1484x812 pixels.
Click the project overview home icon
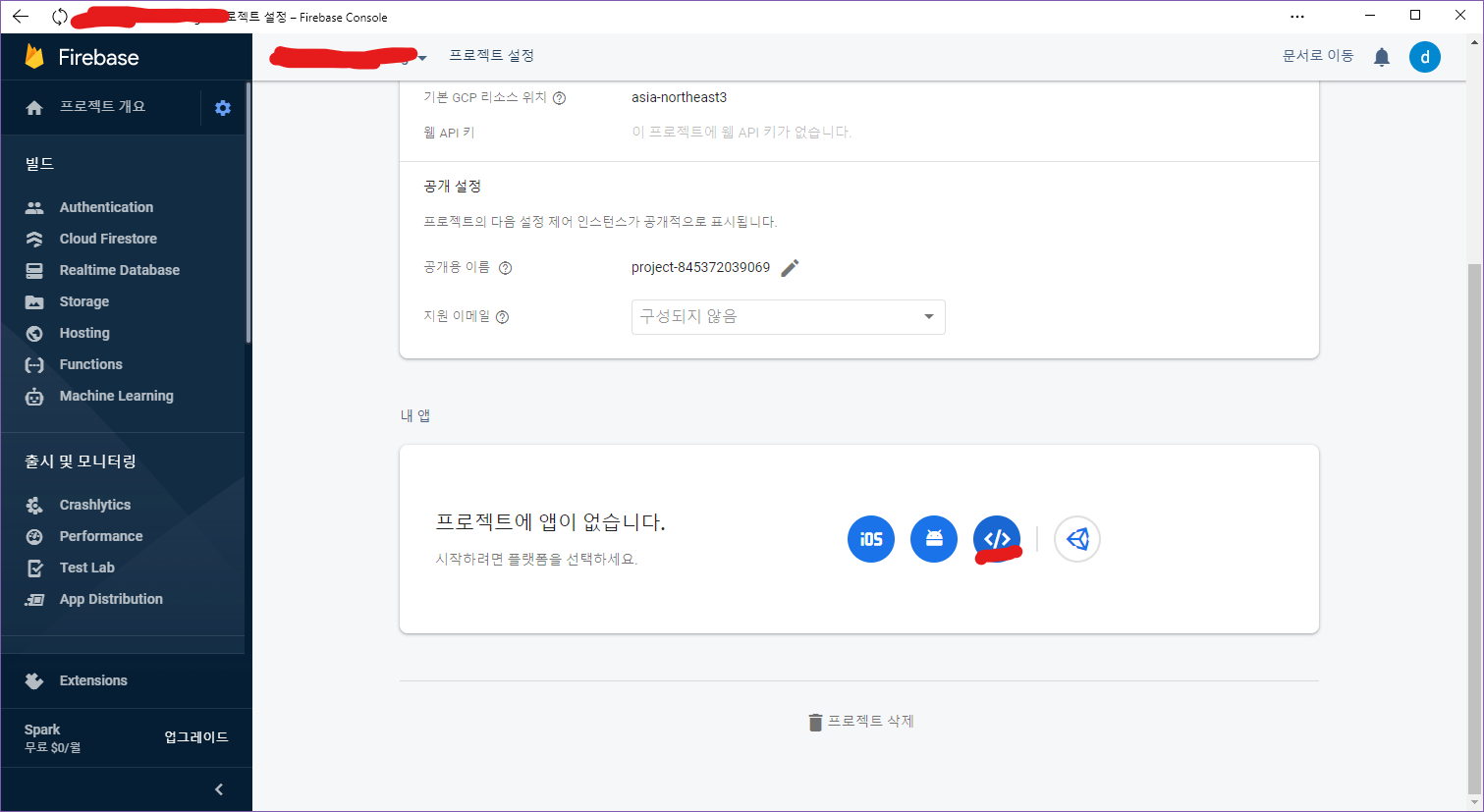pyautogui.click(x=34, y=108)
